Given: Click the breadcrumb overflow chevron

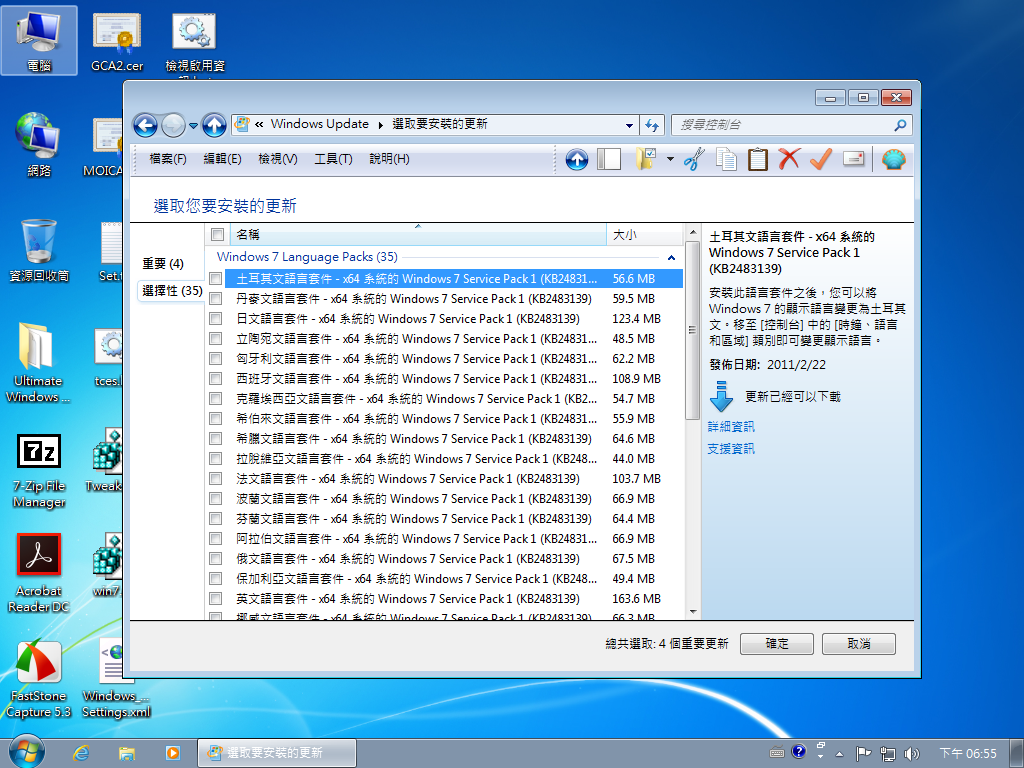Looking at the screenshot, I should click(259, 124).
